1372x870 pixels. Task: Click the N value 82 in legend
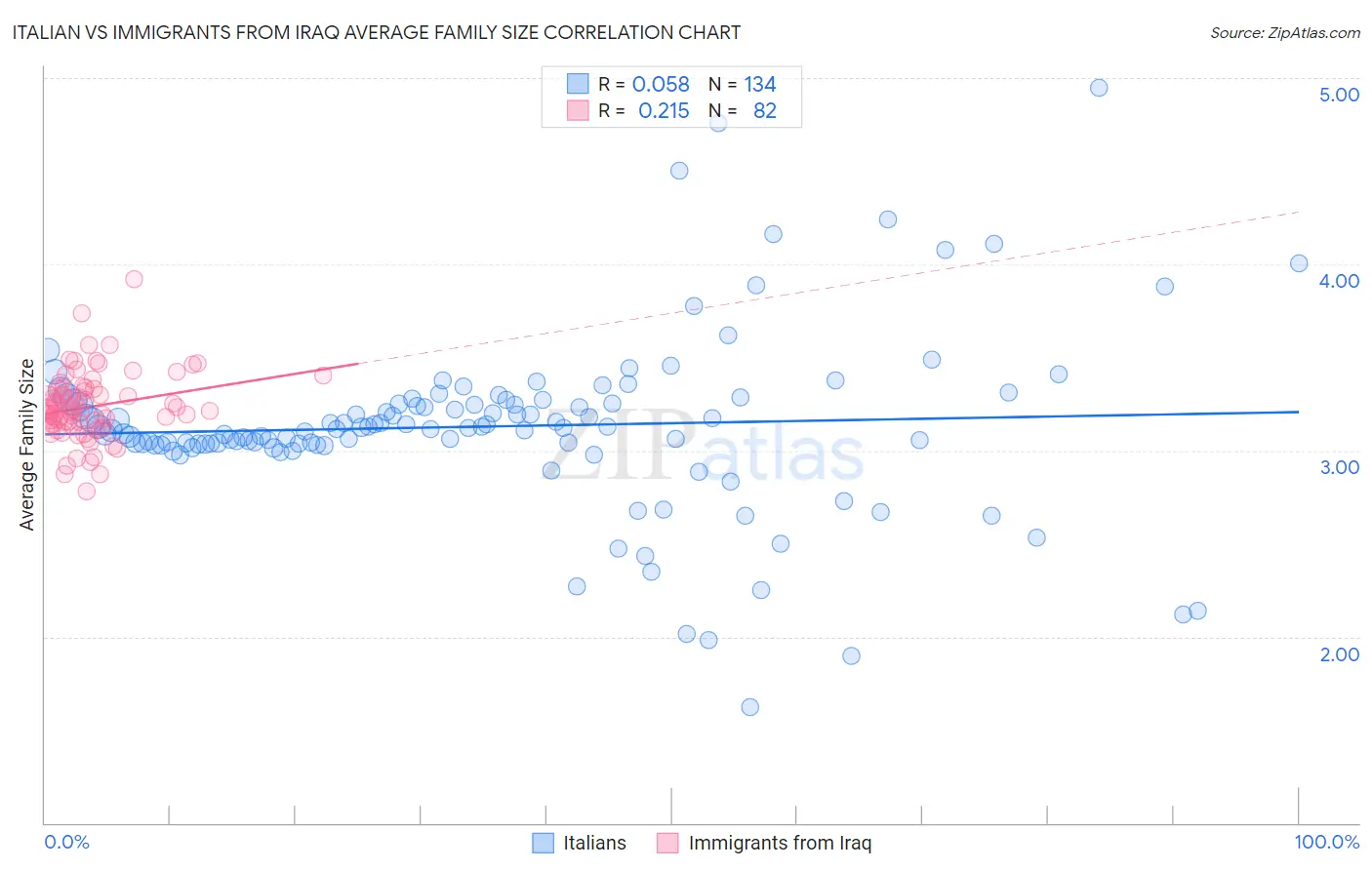(x=765, y=110)
